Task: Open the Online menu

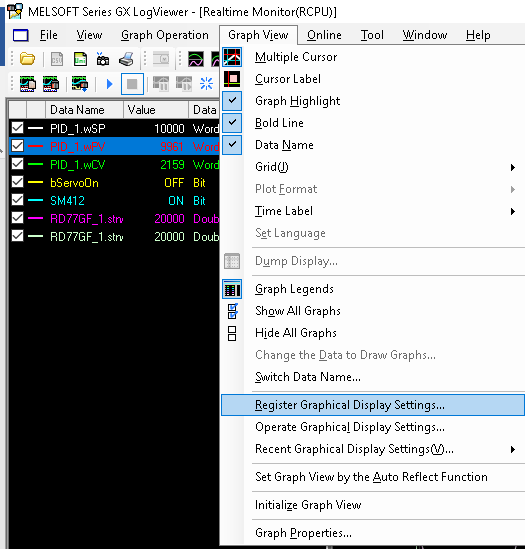Action: pyautogui.click(x=324, y=35)
